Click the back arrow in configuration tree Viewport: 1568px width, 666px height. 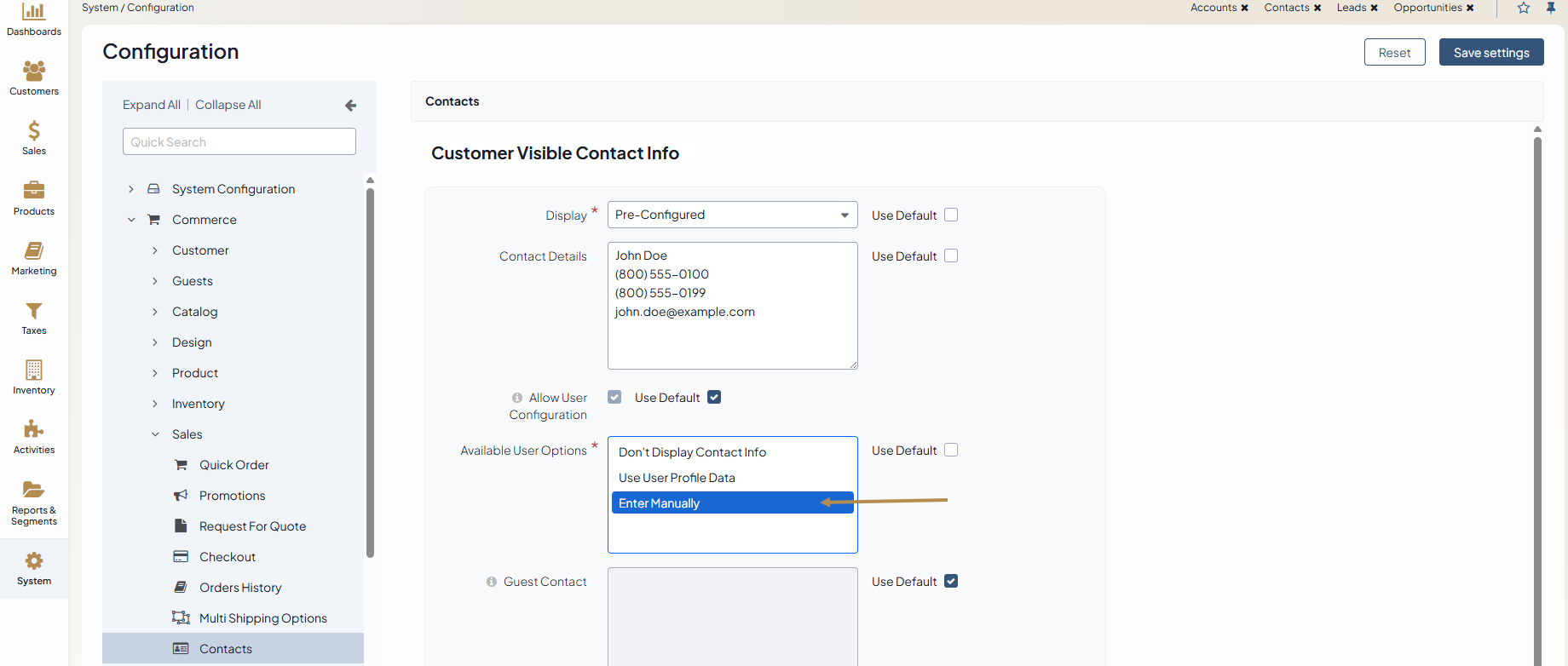[350, 106]
